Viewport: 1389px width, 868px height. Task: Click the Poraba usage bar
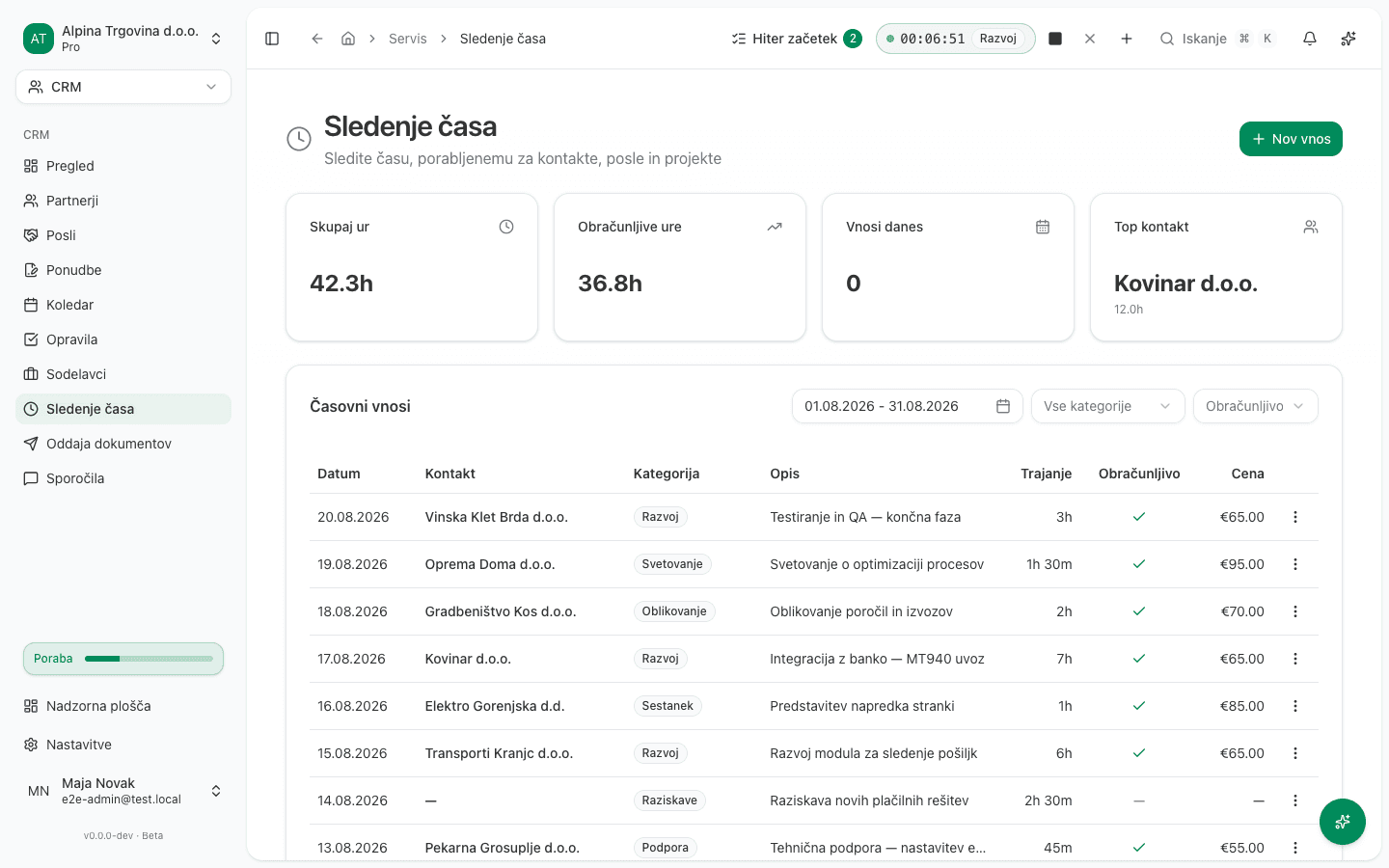(x=123, y=659)
